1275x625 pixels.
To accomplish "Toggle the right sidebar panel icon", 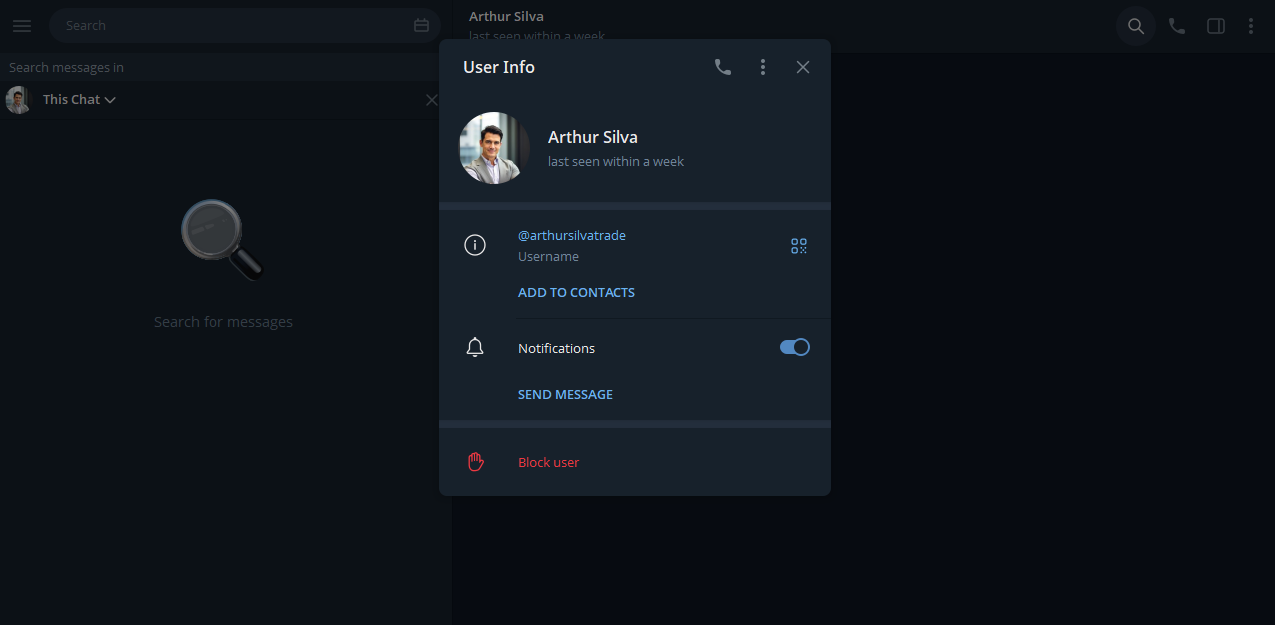I will pos(1215,26).
